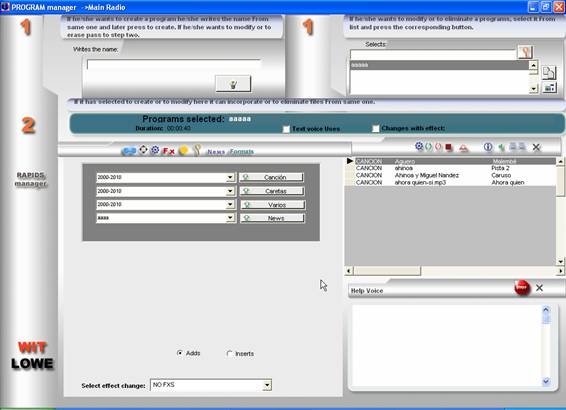Viewport: 566px width, 410px height.
Task: Expand the dropdown beside the News button
Action: click(230, 218)
